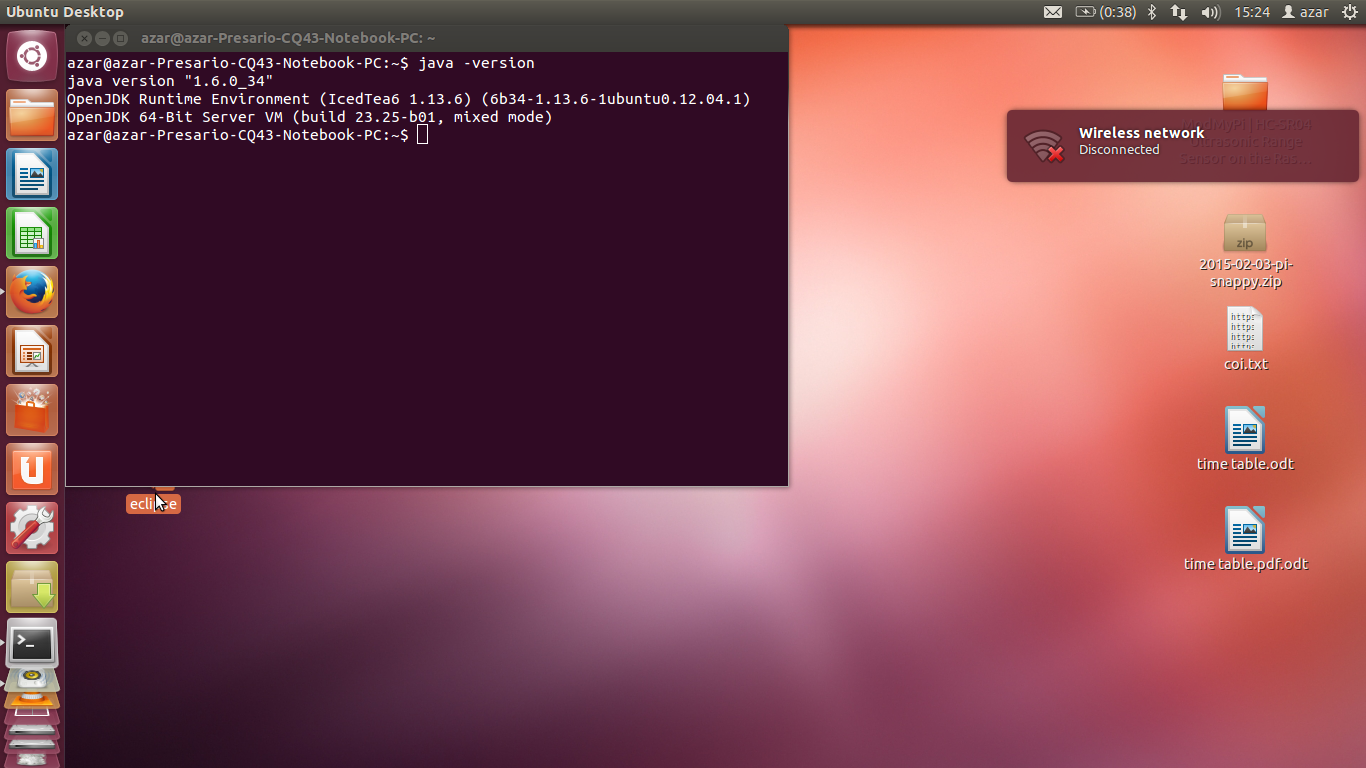Open Ubuntu Software Center in launcher
This screenshot has height=768, width=1366.
[x=32, y=410]
